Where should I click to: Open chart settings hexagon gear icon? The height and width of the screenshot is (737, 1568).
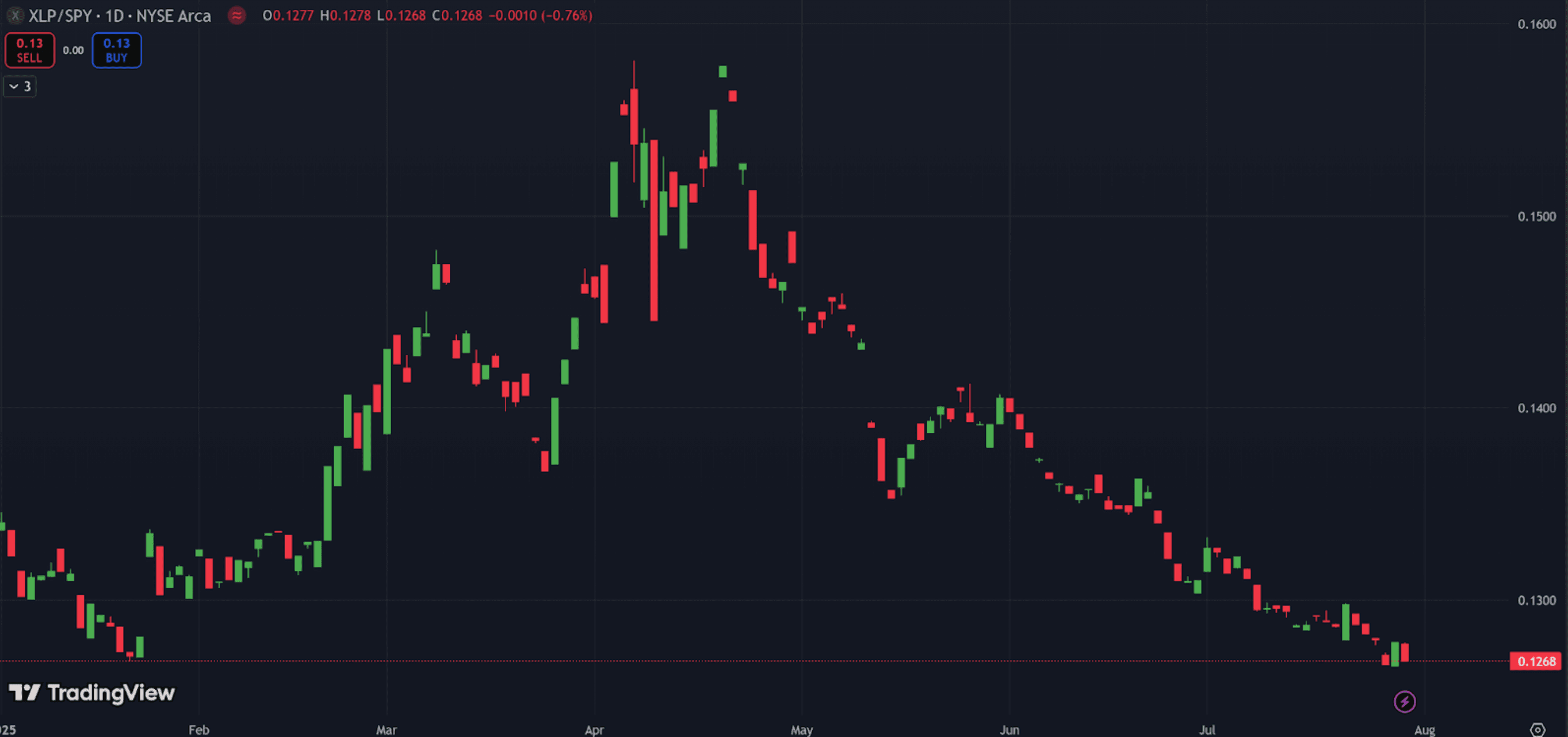click(1537, 730)
